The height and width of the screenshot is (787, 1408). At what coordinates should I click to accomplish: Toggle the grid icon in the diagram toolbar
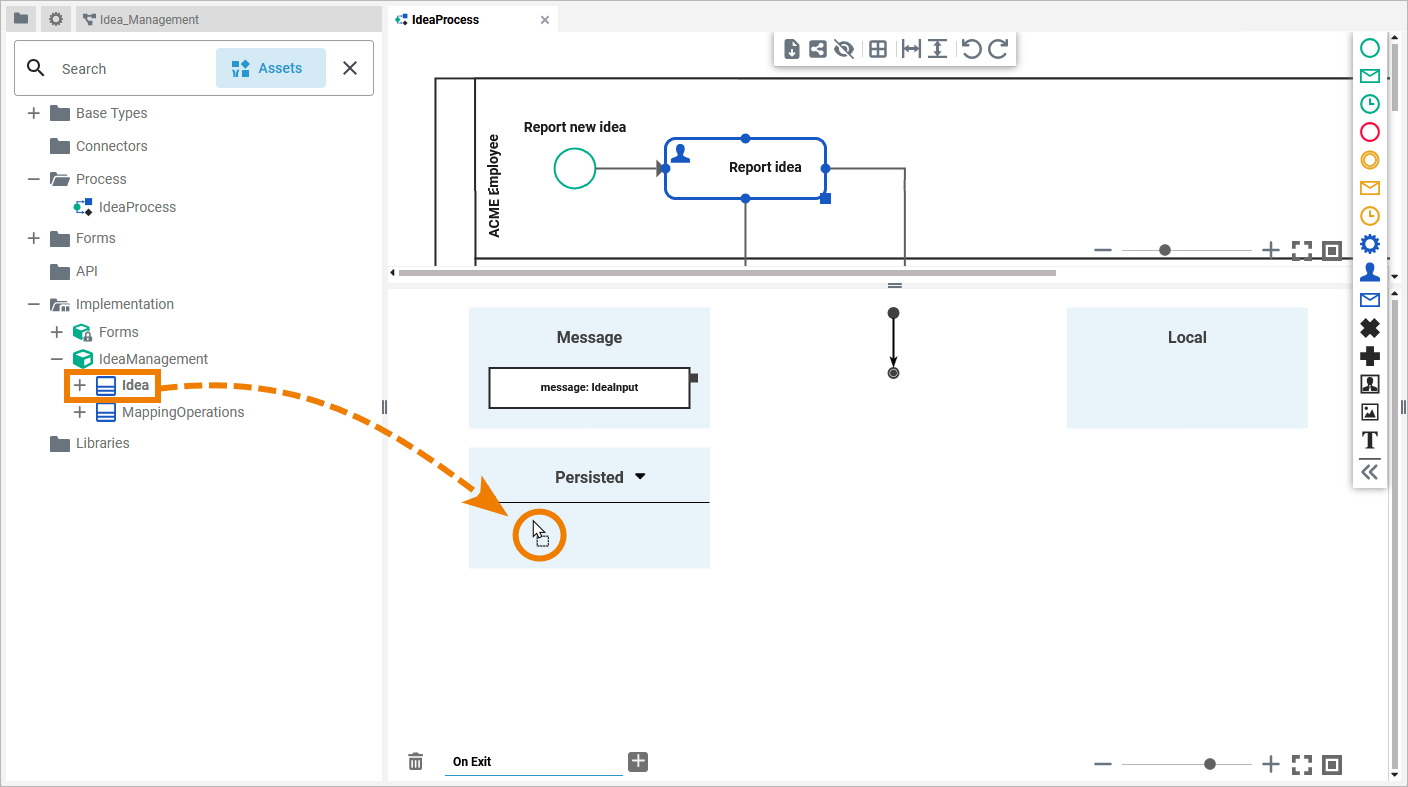click(878, 49)
